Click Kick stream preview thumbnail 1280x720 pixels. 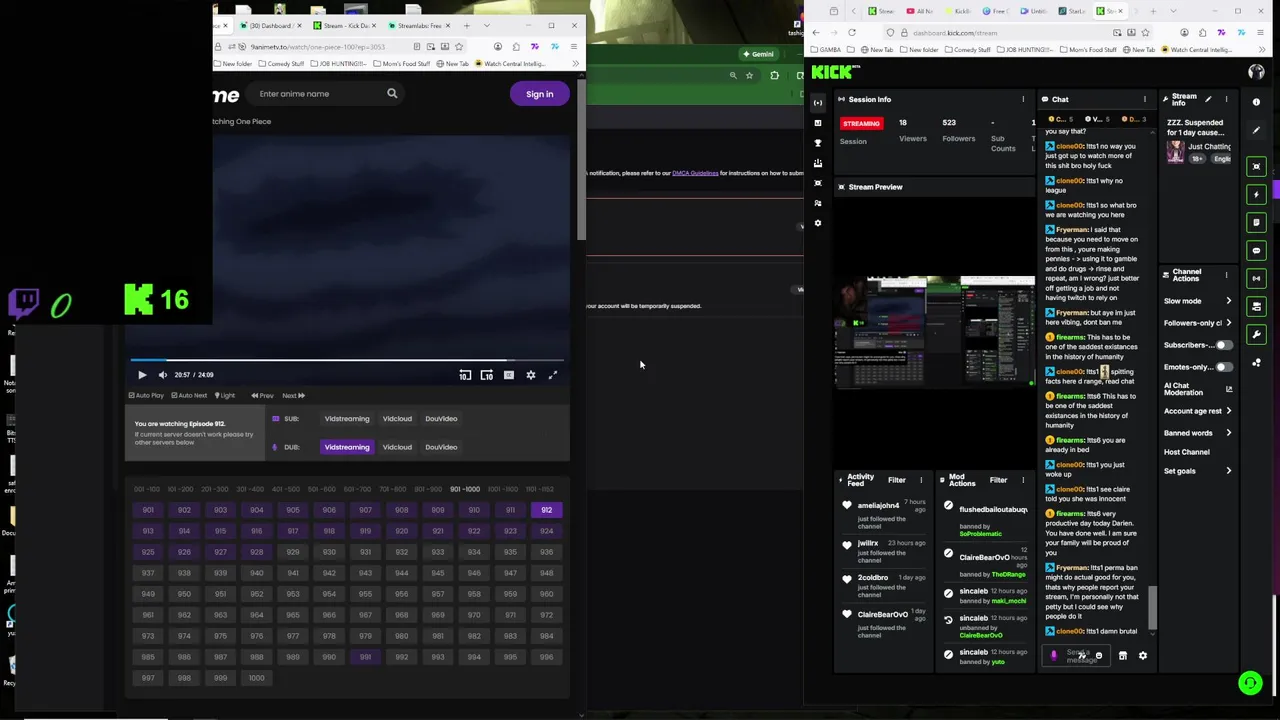[x=935, y=332]
